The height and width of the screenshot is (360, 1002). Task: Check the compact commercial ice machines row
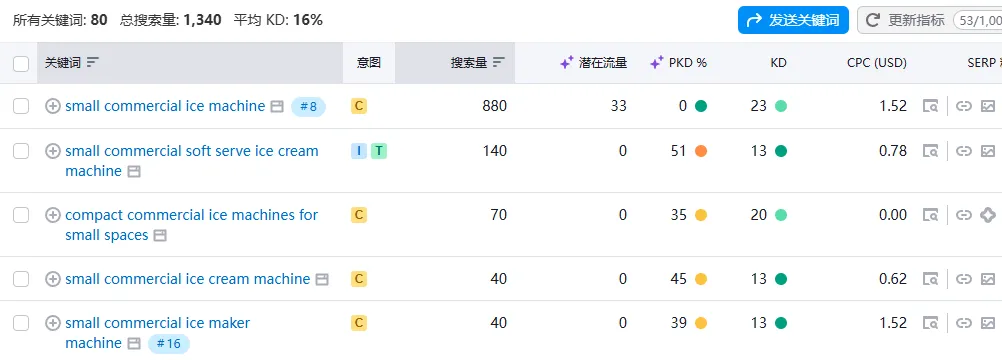pos(21,215)
